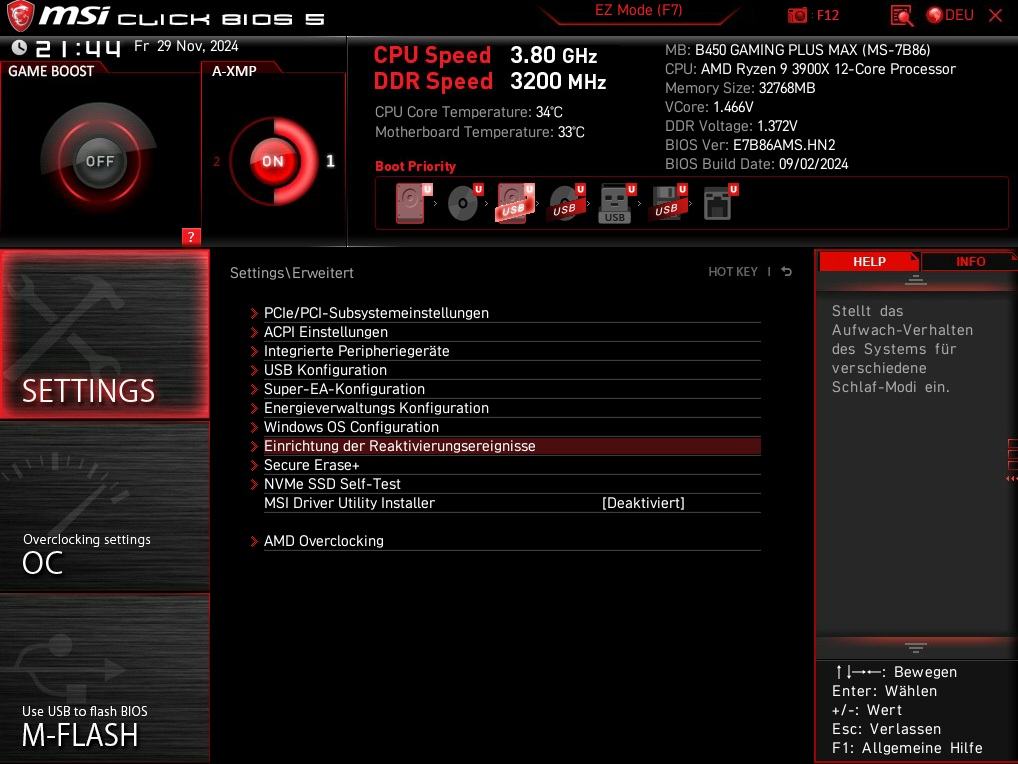This screenshot has height=764, width=1018.
Task: Select the CD/DVD drive boot device icon
Action: pyautogui.click(x=466, y=203)
